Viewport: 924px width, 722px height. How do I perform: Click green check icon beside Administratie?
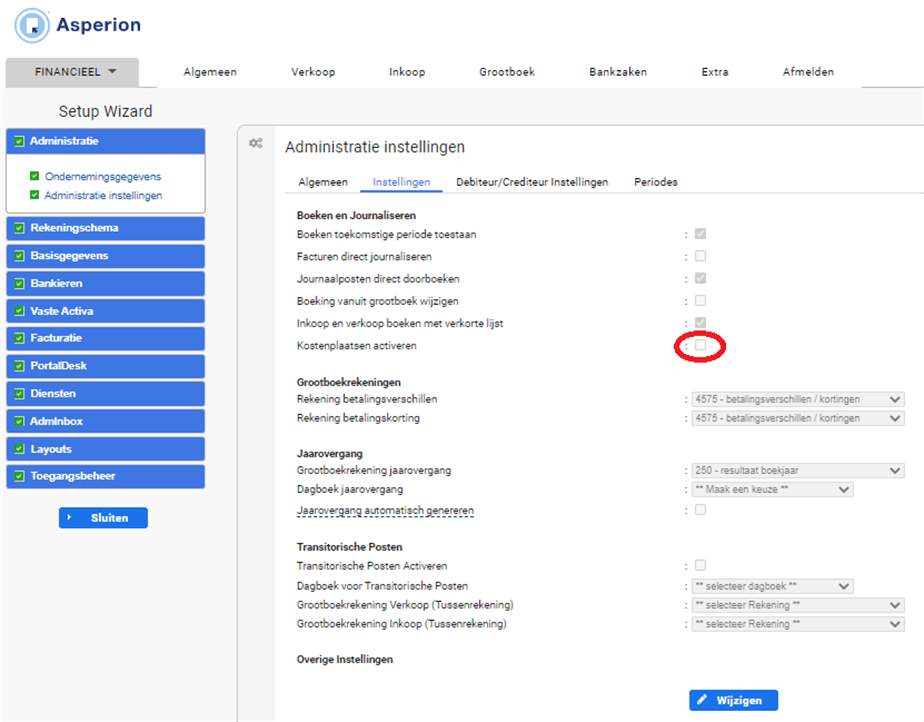(x=19, y=141)
